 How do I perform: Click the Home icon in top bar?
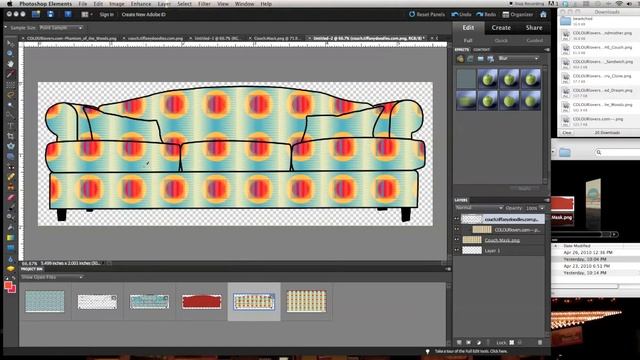point(543,14)
